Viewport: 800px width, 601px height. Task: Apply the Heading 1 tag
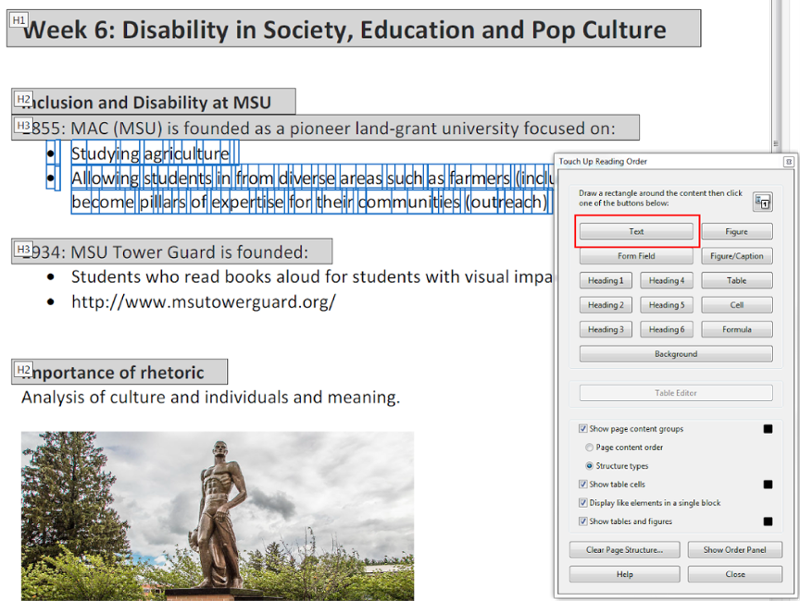pos(606,280)
